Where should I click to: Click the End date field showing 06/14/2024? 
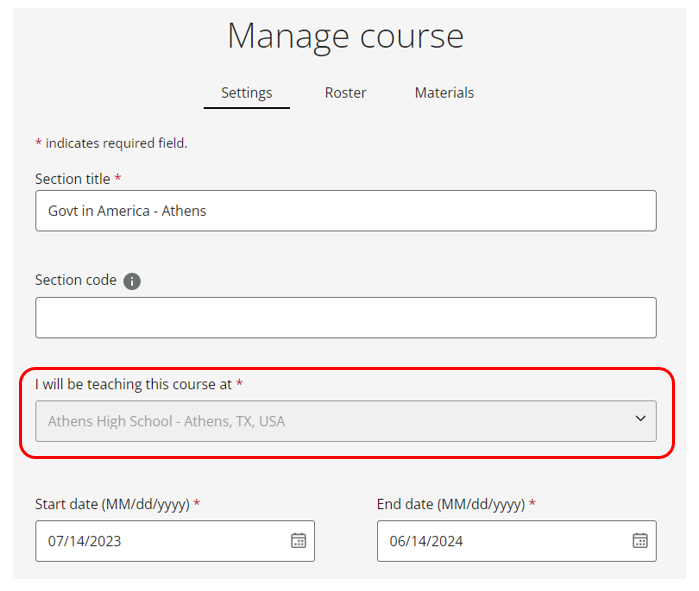[x=500, y=541]
